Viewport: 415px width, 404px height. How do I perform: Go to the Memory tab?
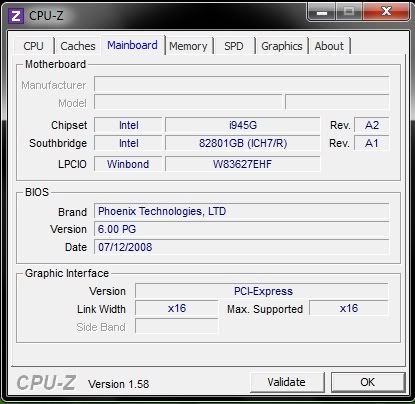point(188,46)
